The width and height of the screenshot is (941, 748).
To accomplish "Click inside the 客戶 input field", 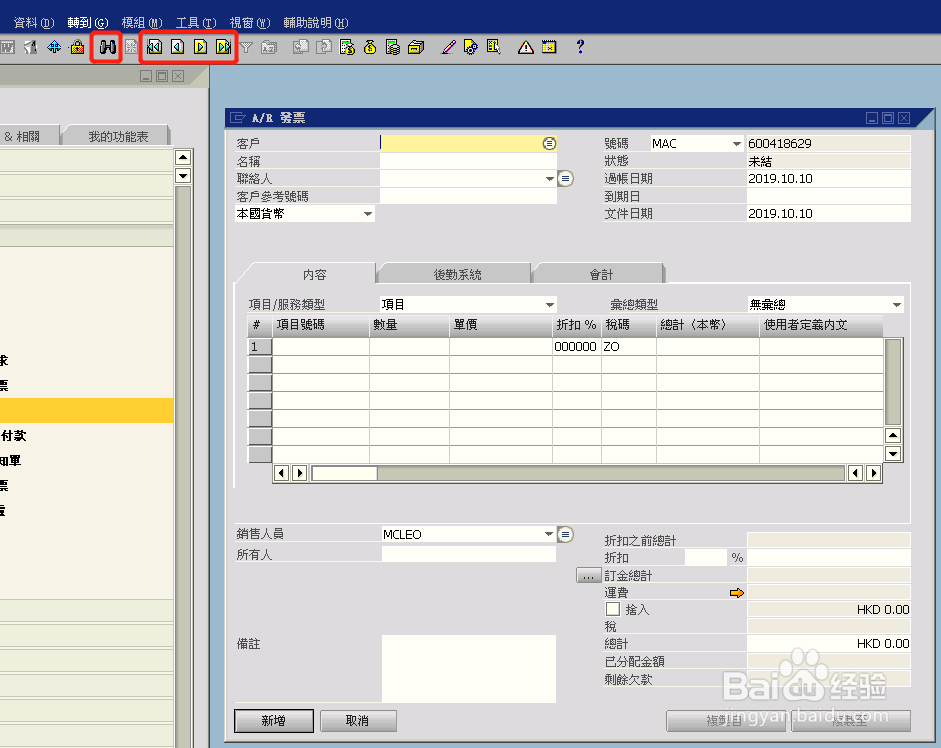I will (460, 143).
